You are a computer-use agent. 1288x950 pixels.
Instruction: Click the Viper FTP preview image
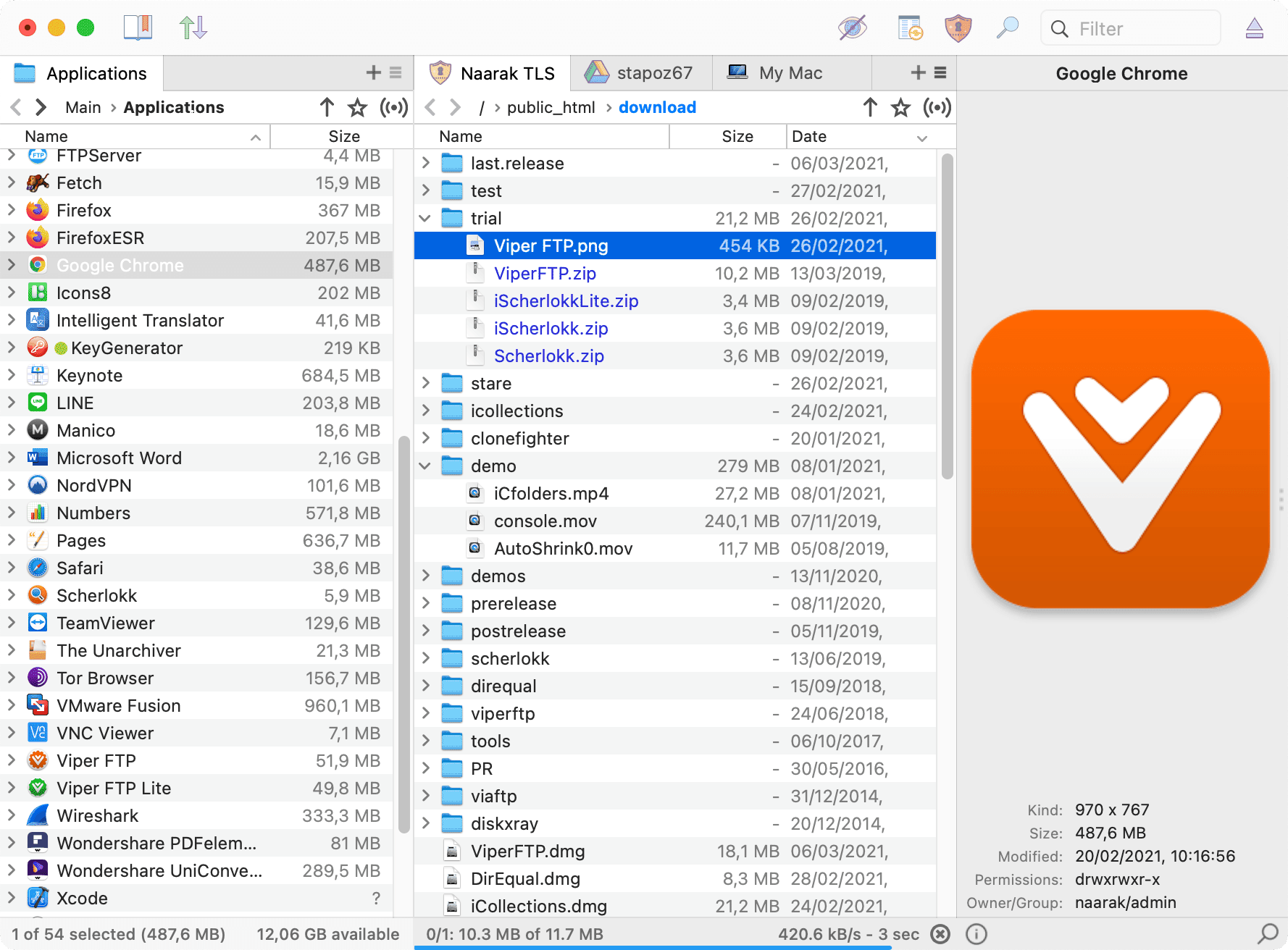click(x=1121, y=459)
